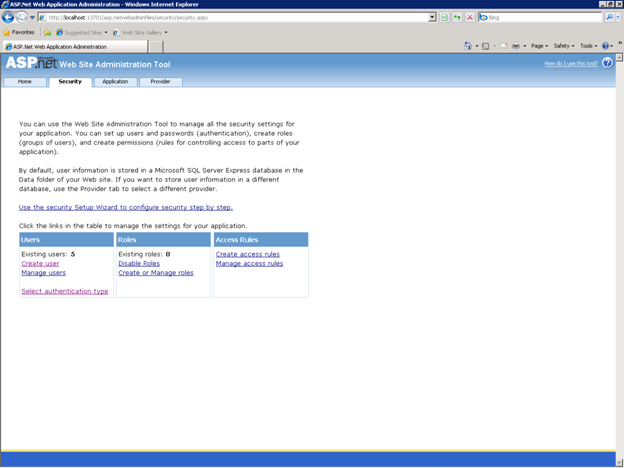Click the Print icon in command bar
This screenshot has width=624, height=468.
pyautogui.click(x=516, y=46)
